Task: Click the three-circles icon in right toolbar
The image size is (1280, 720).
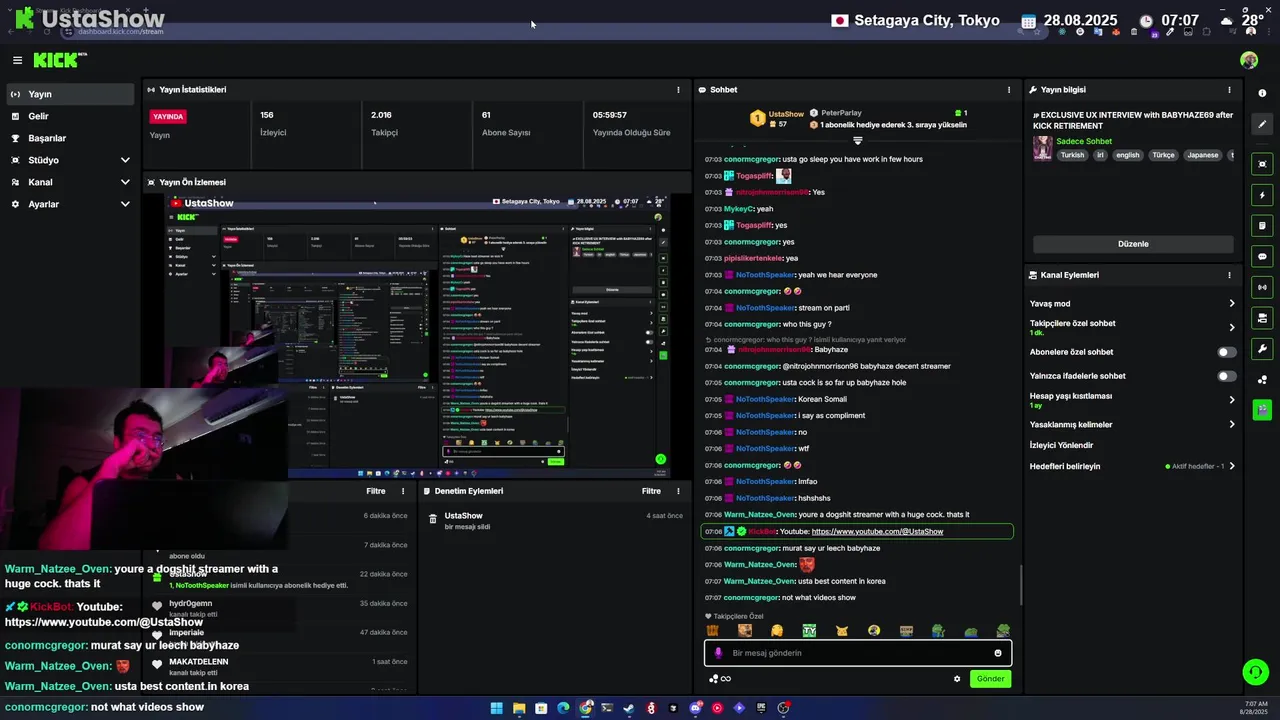Action: click(1262, 379)
